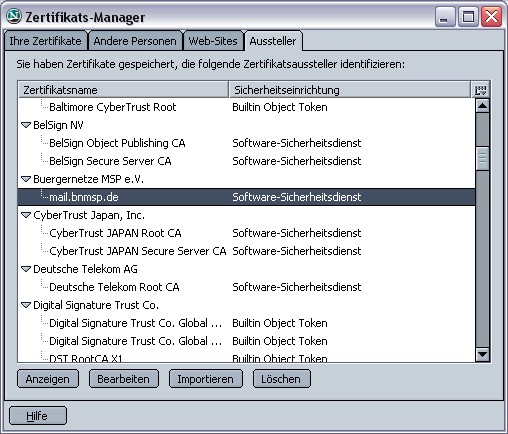The height and width of the screenshot is (434, 508).
Task: Collapse CyberTrust Japan, Inc. group
Action: click(x=26, y=215)
